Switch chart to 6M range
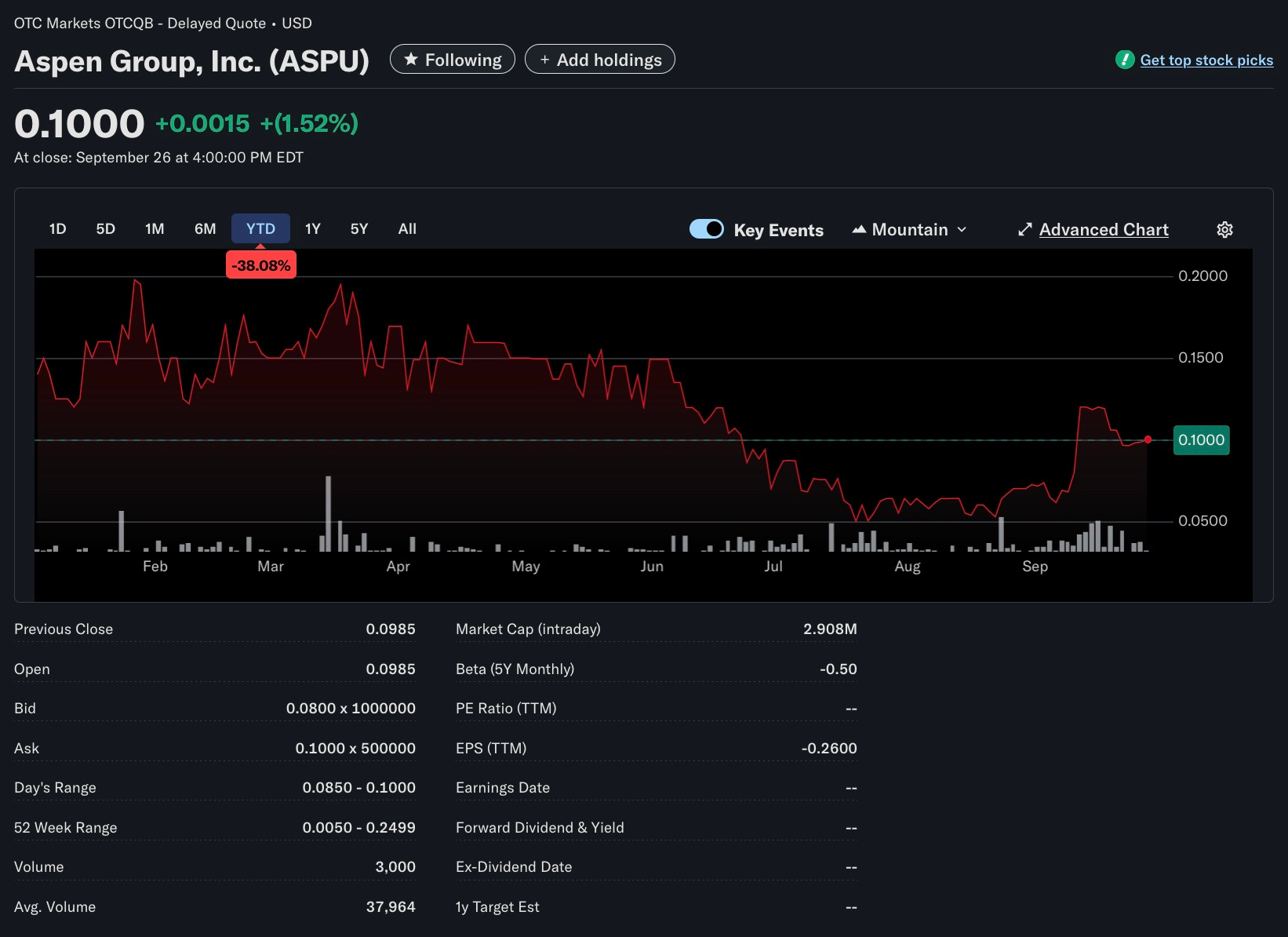This screenshot has width=1288, height=937. pos(205,228)
